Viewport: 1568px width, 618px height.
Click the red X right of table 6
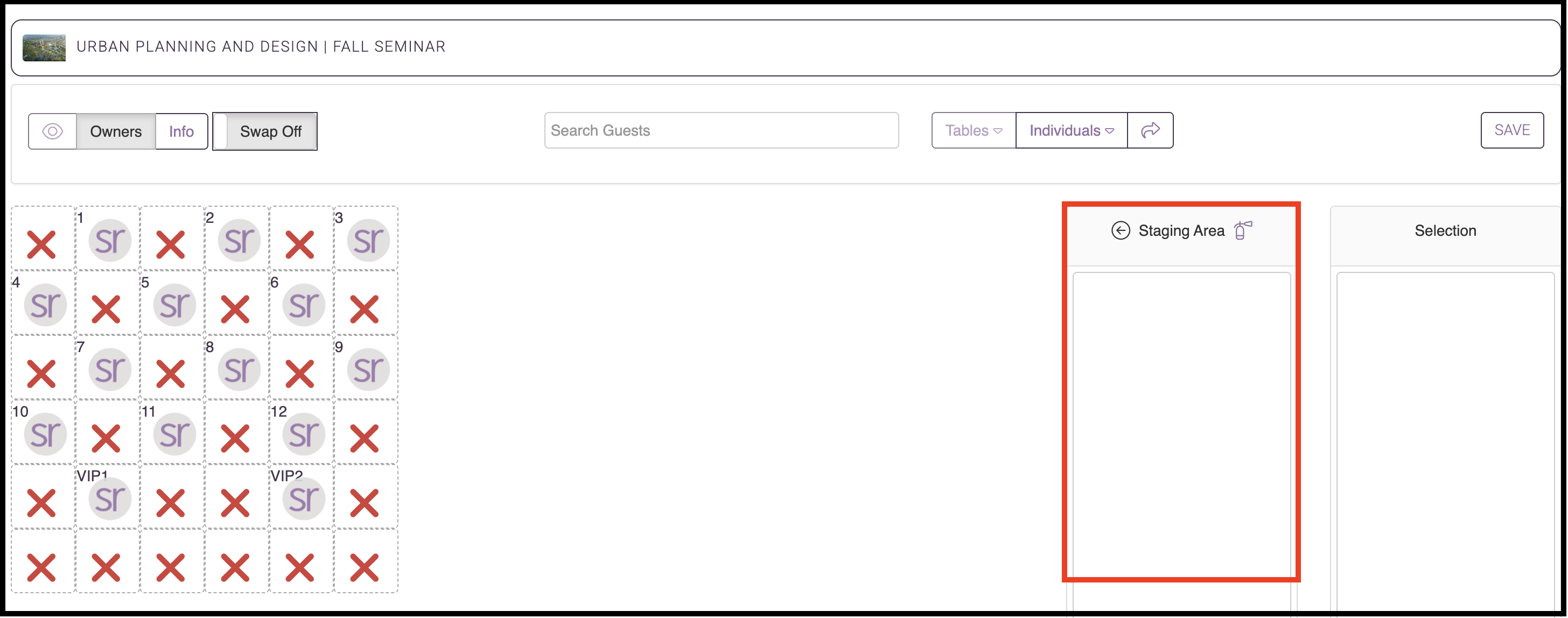[x=365, y=309]
